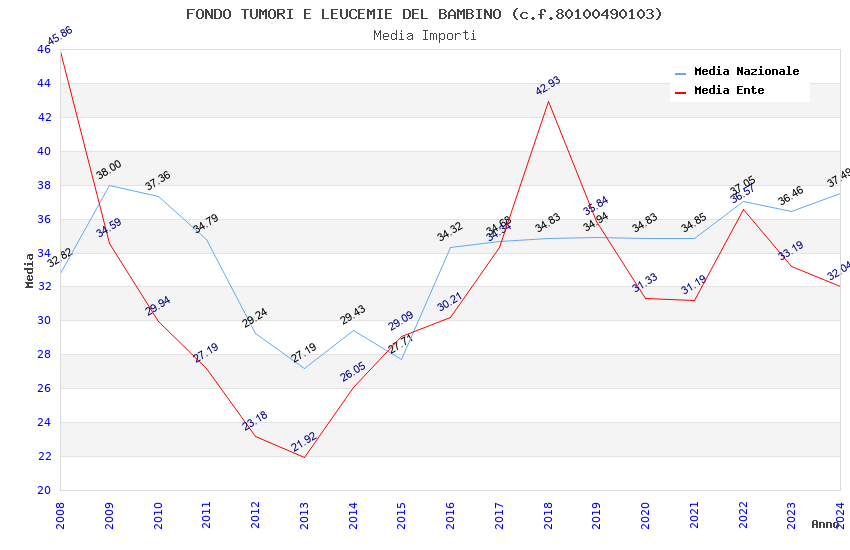Click the Media Ente red legend swatch
Screen dimensions: 850x550
coord(680,92)
